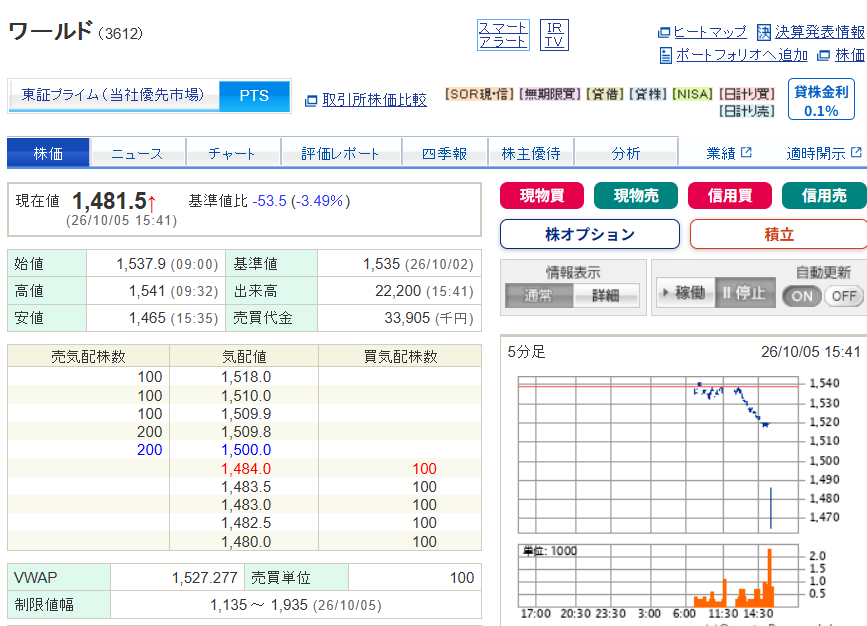867x626 pixels.
Task: Click the 1,484.0 bid price
Action: (x=246, y=469)
